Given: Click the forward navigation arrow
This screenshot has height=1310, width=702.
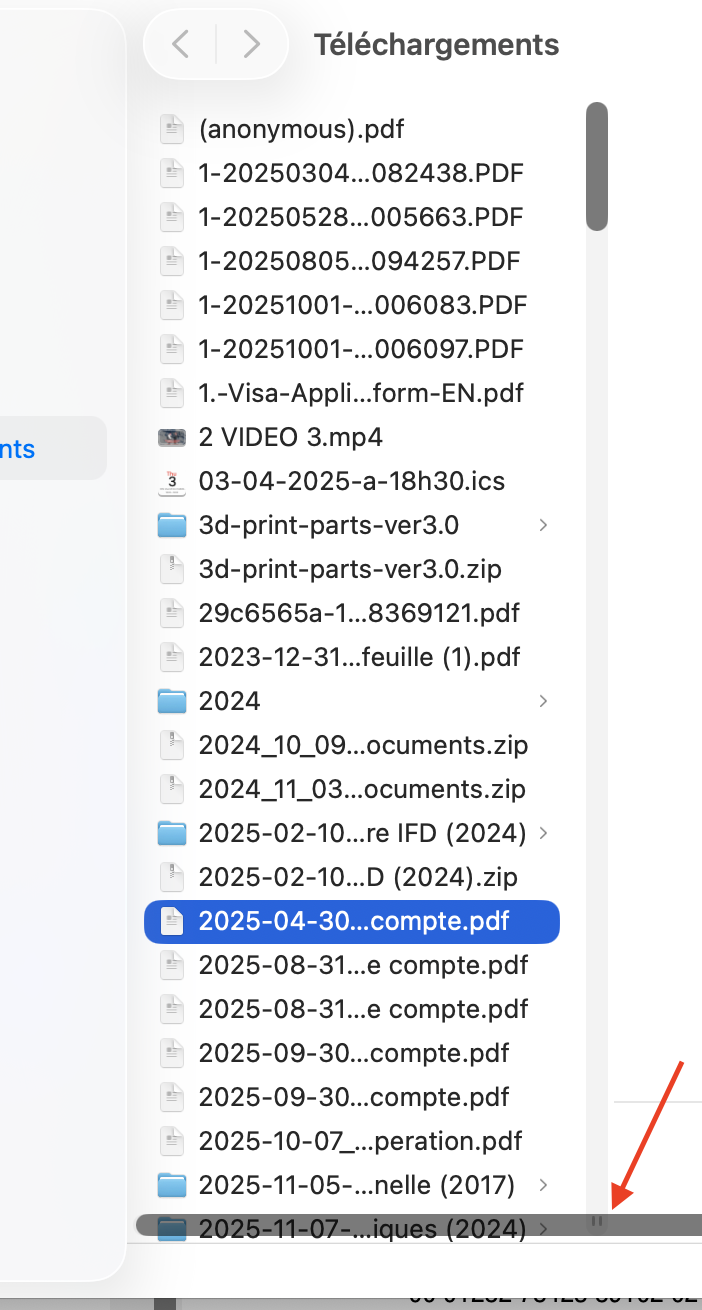Looking at the screenshot, I should (251, 44).
